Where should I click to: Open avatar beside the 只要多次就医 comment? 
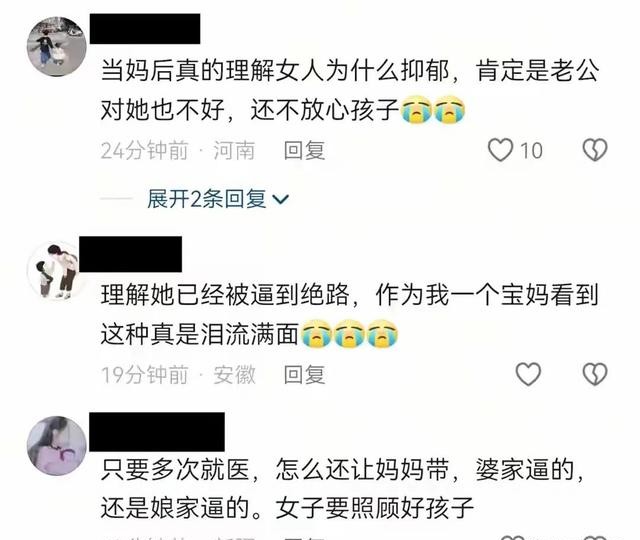56,446
